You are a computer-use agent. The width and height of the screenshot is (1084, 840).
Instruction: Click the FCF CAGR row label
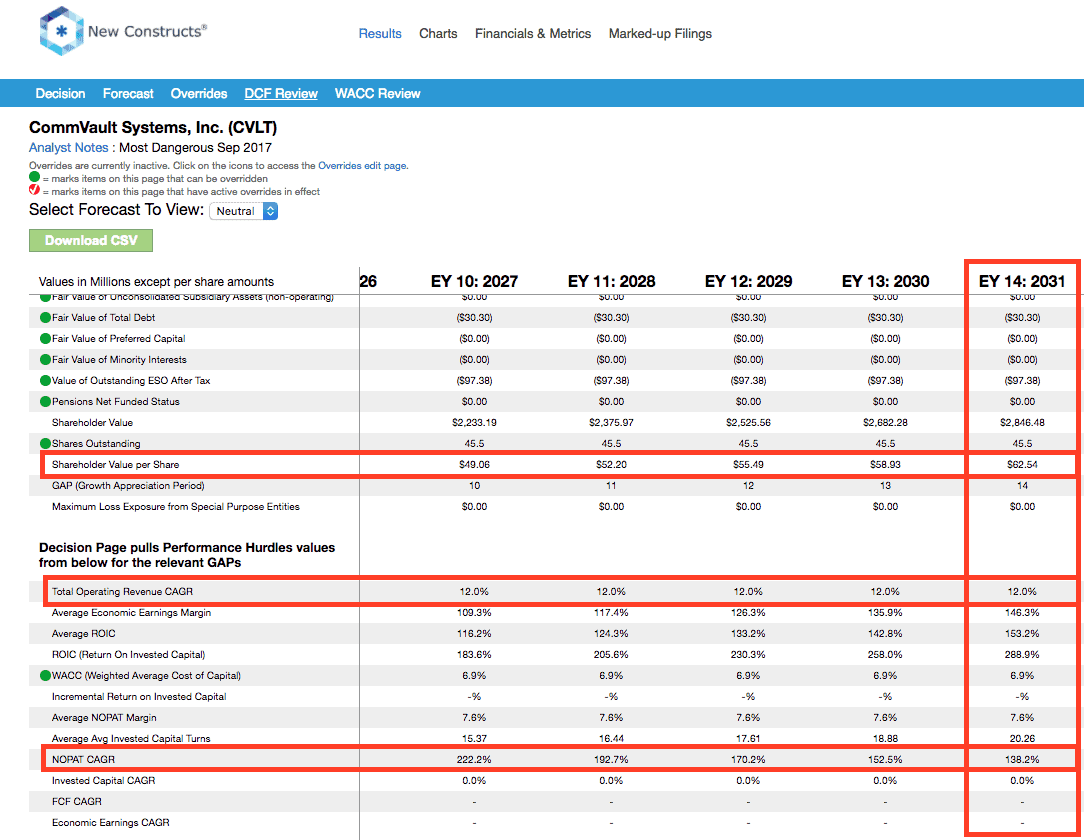tap(77, 801)
